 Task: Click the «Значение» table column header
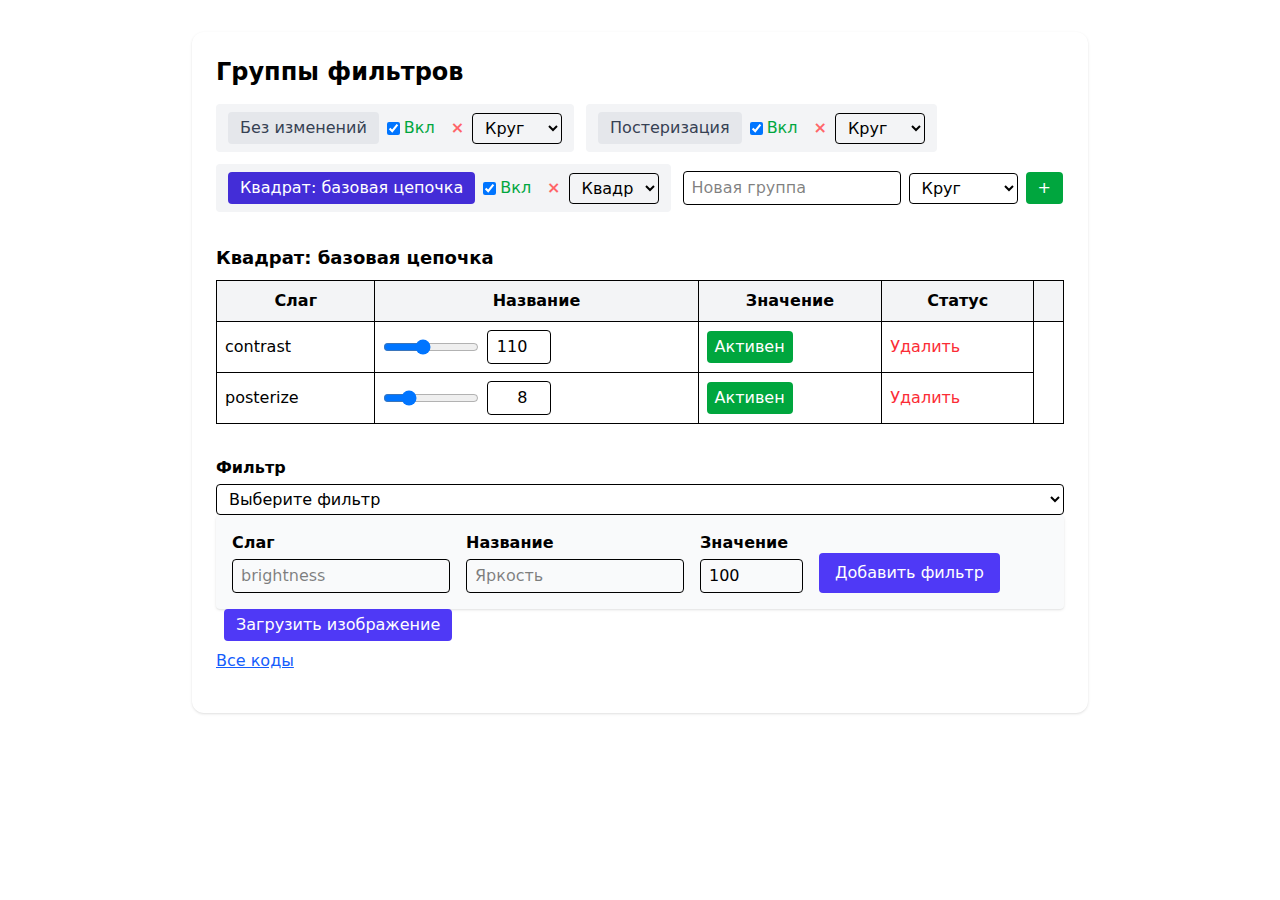790,301
